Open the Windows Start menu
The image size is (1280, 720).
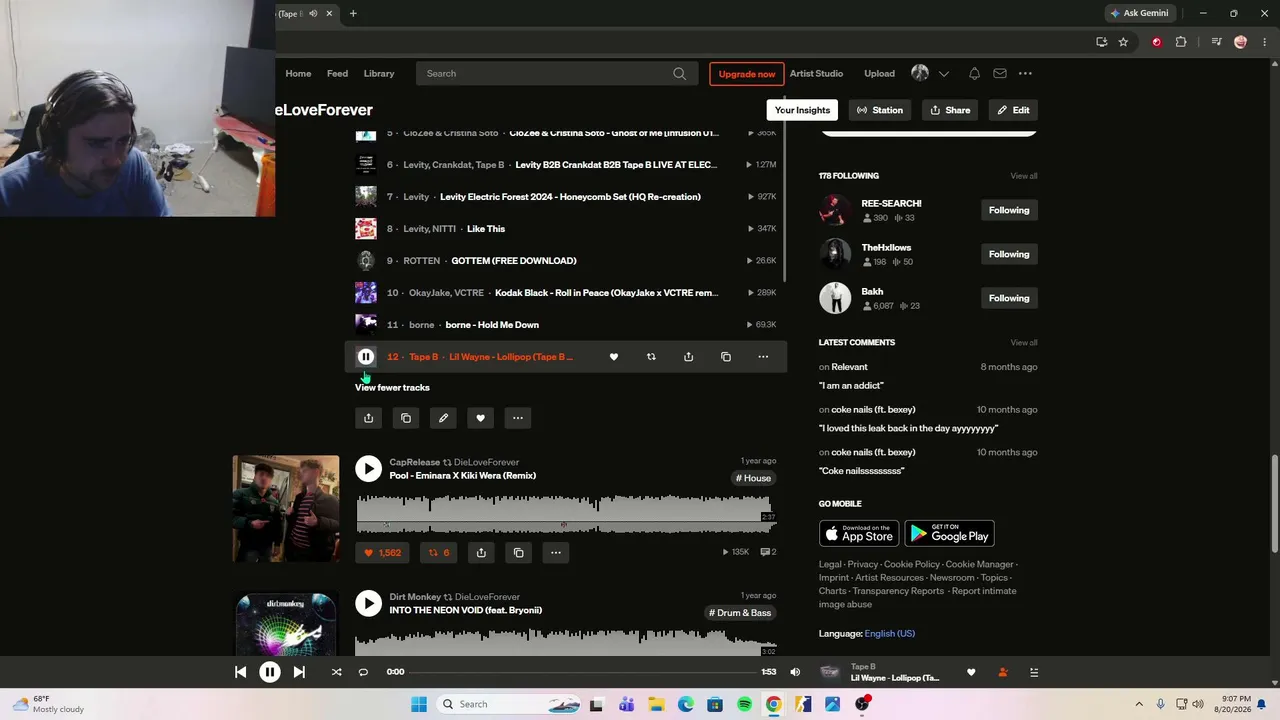click(419, 705)
